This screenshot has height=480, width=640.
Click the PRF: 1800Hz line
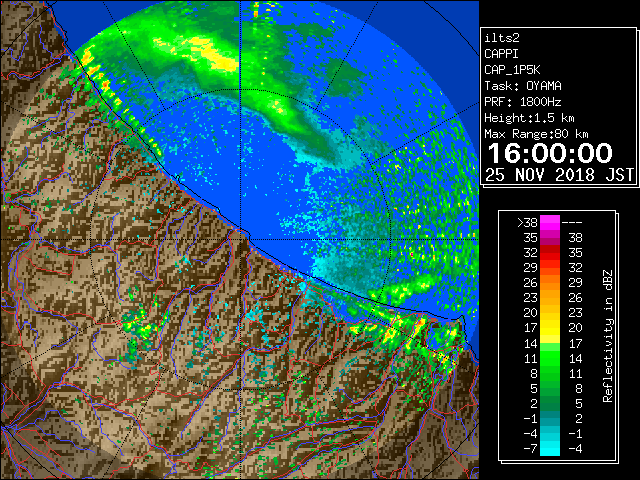click(523, 102)
